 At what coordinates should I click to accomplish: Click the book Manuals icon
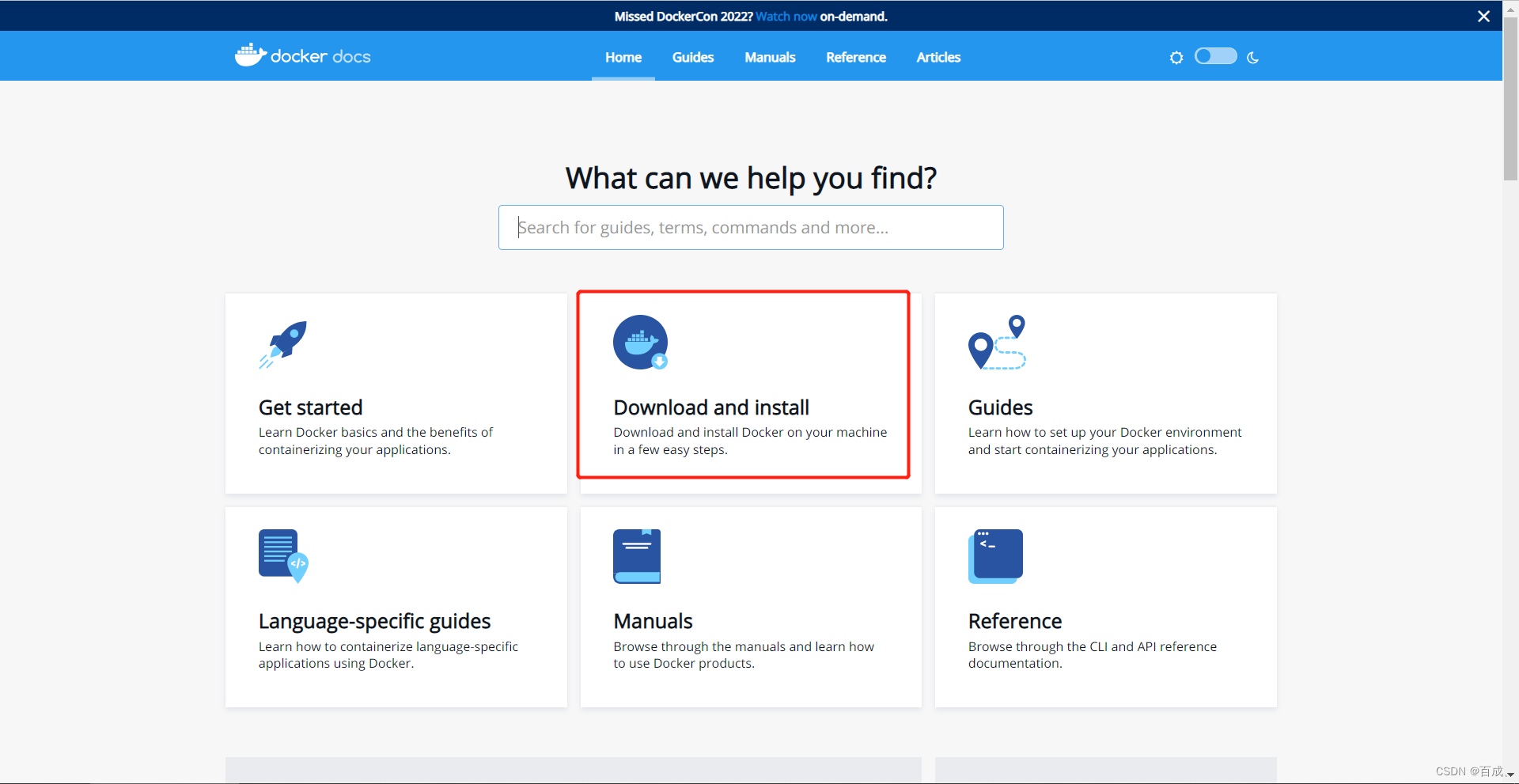[x=637, y=556]
